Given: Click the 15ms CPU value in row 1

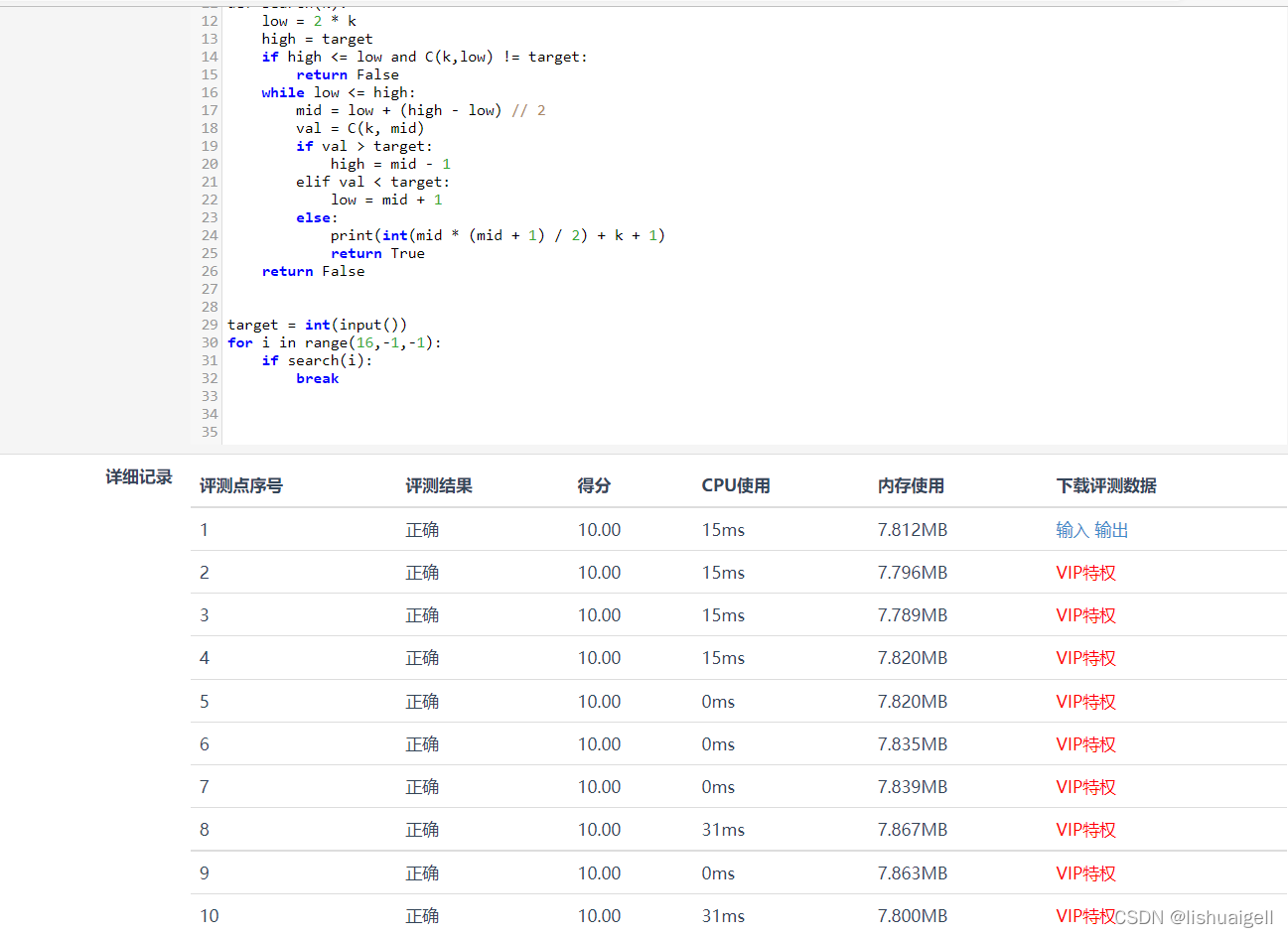Looking at the screenshot, I should pos(723,530).
